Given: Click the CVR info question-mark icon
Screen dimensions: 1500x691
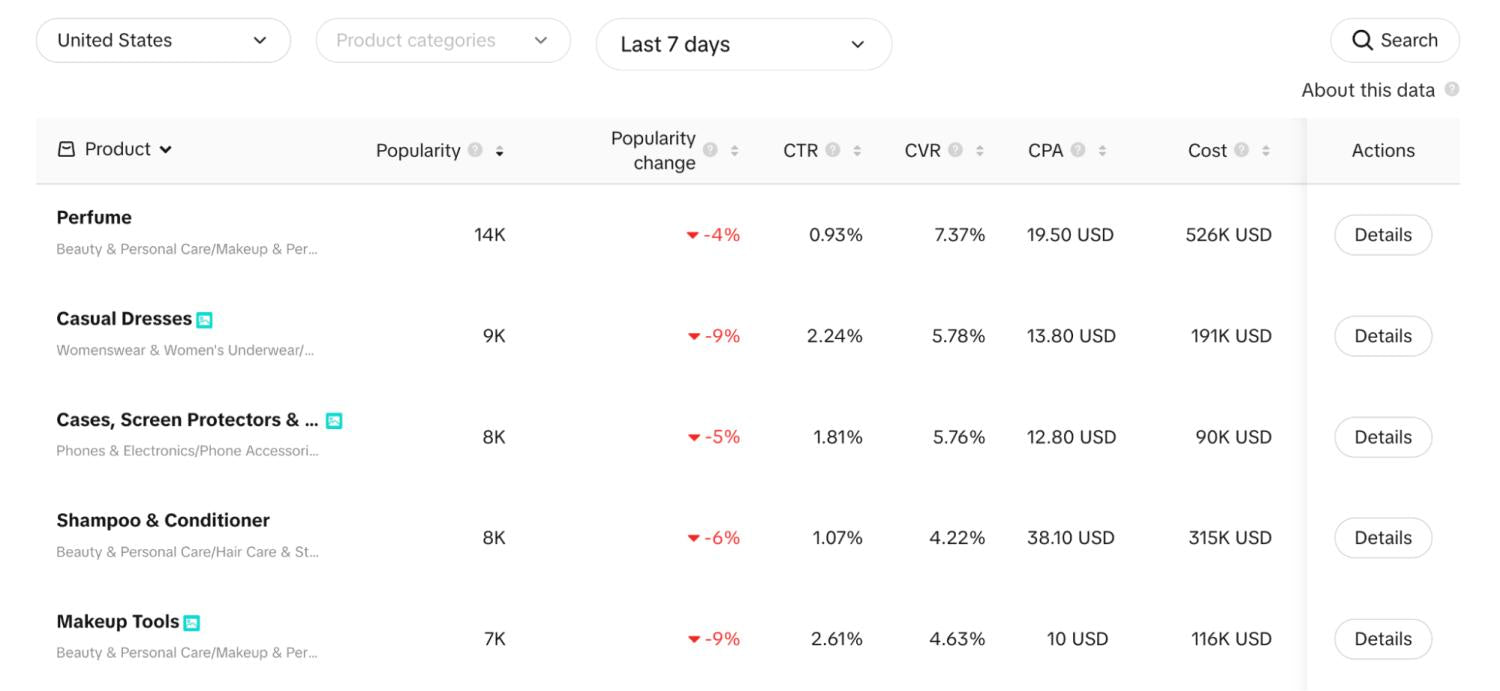Looking at the screenshot, I should coord(956,151).
